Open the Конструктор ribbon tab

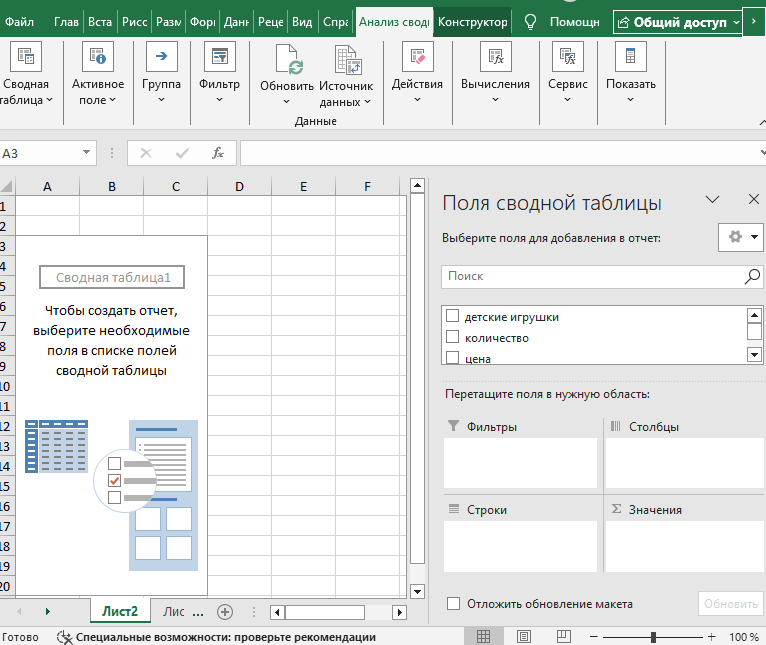[472, 22]
